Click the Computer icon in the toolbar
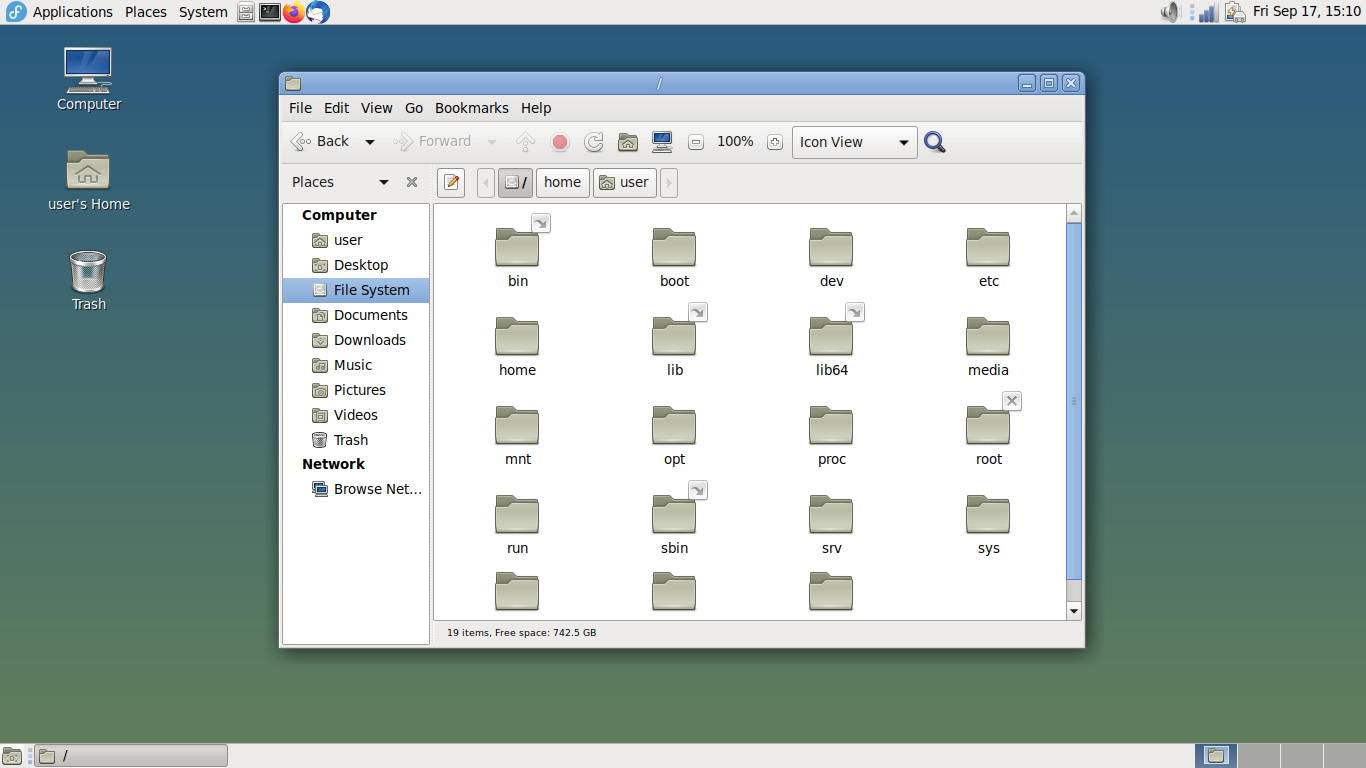This screenshot has height=768, width=1366. pyautogui.click(x=661, y=142)
